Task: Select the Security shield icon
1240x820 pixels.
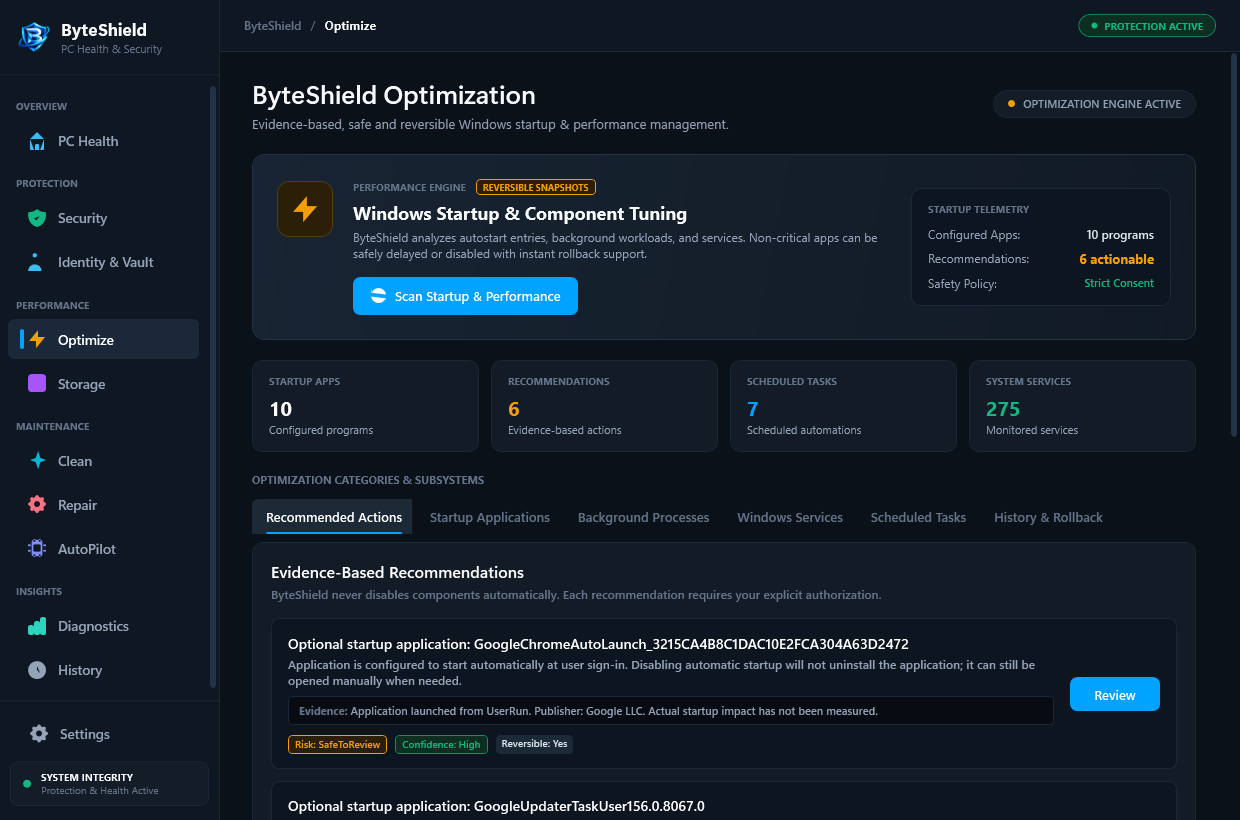Action: pyautogui.click(x=37, y=218)
